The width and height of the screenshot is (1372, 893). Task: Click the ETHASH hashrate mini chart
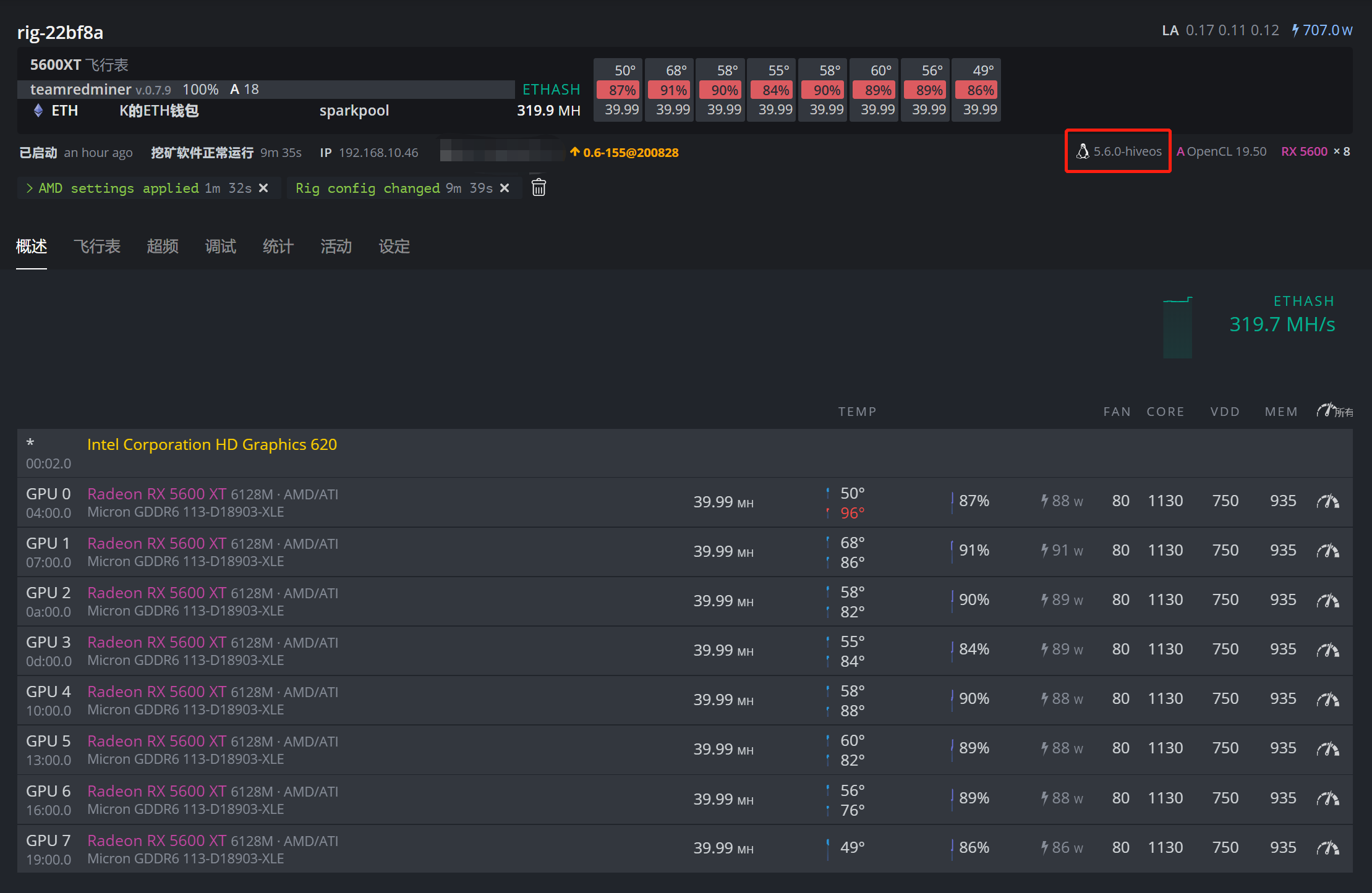1177,328
